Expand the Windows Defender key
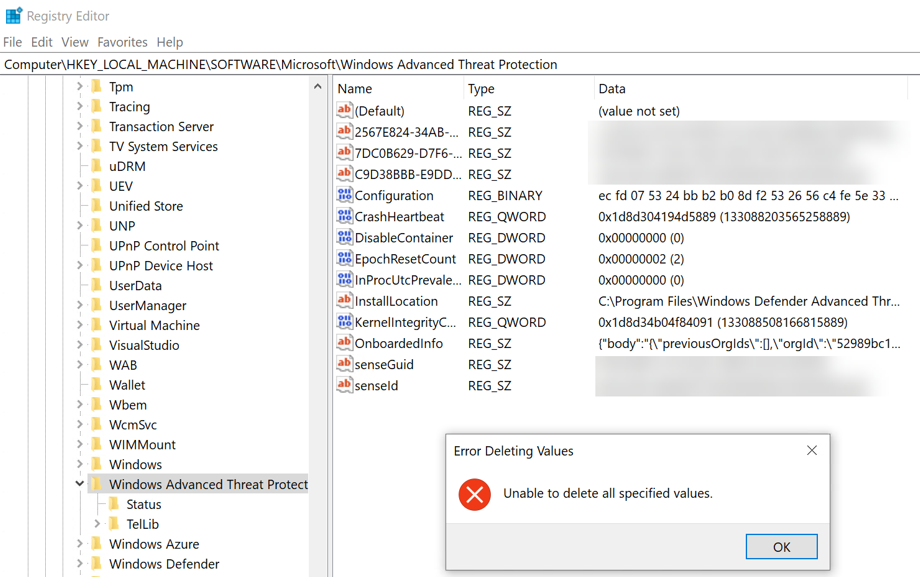This screenshot has width=920, height=577. point(80,563)
